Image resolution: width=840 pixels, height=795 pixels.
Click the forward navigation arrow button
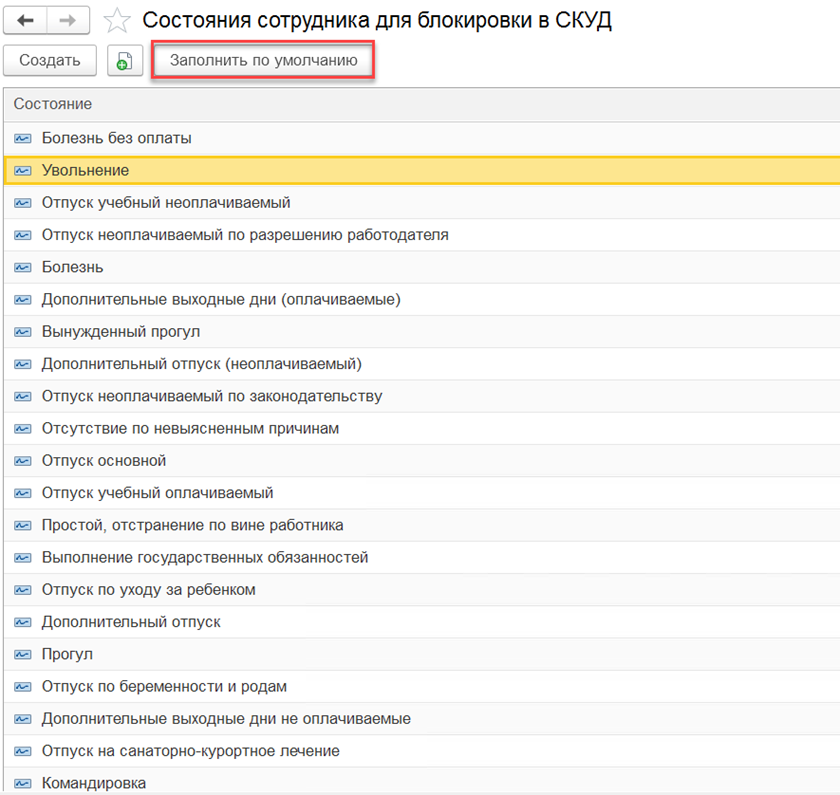(x=68, y=20)
